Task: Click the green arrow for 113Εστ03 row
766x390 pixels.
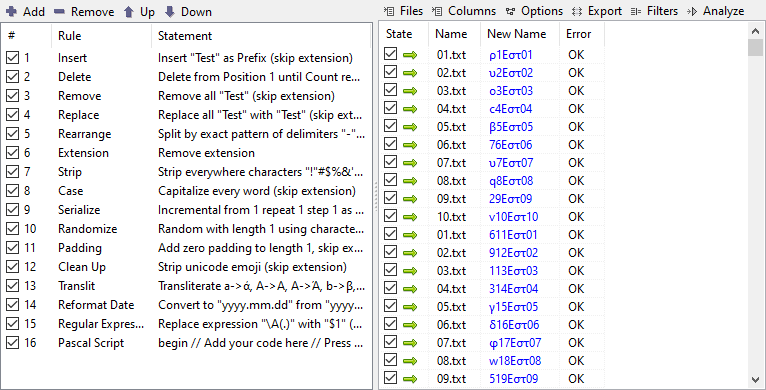Action: (x=410, y=271)
